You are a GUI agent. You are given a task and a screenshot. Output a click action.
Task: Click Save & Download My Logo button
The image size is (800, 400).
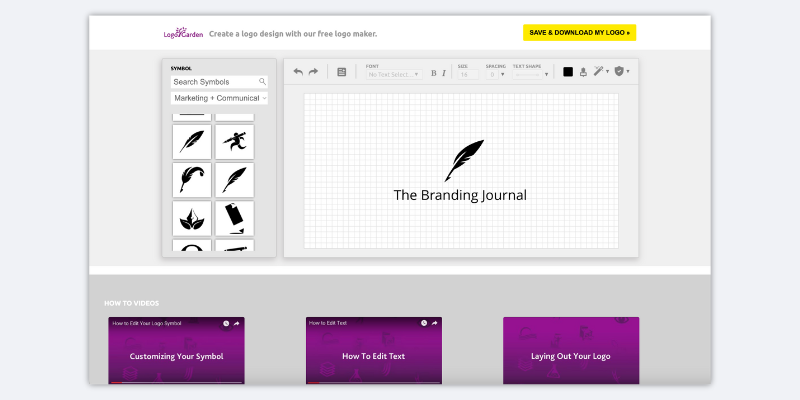pyautogui.click(x=579, y=33)
